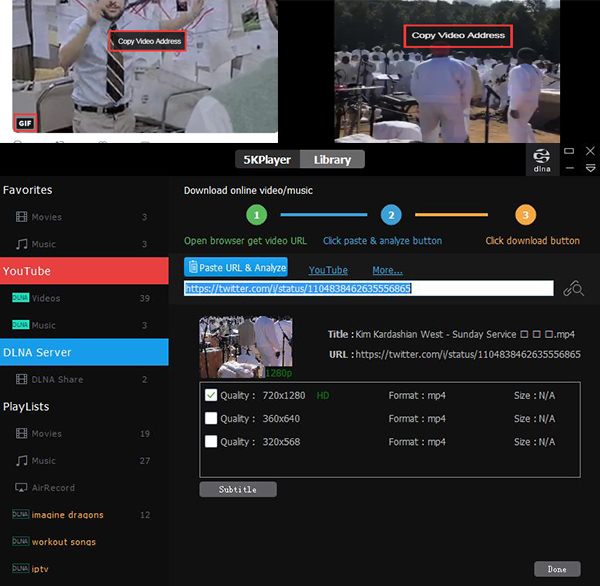Click the Sunday Service video thumbnail
Image resolution: width=600 pixels, height=586 pixels.
tap(246, 347)
